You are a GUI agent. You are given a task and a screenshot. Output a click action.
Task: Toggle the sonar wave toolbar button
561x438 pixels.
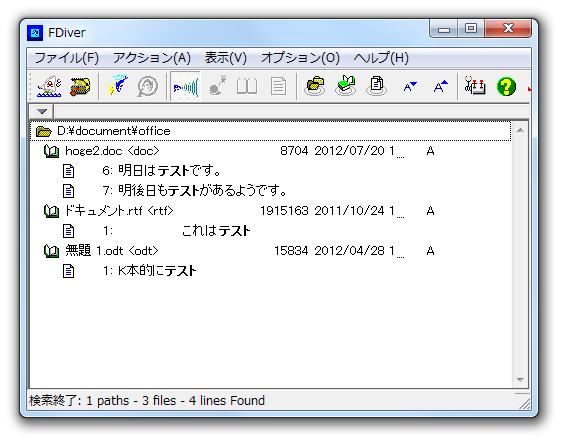[185, 87]
